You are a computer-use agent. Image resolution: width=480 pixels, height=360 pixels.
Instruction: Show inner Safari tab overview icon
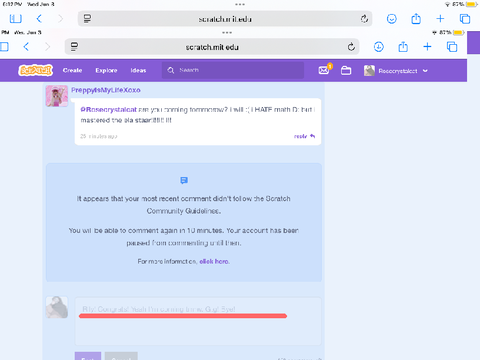pos(452,47)
